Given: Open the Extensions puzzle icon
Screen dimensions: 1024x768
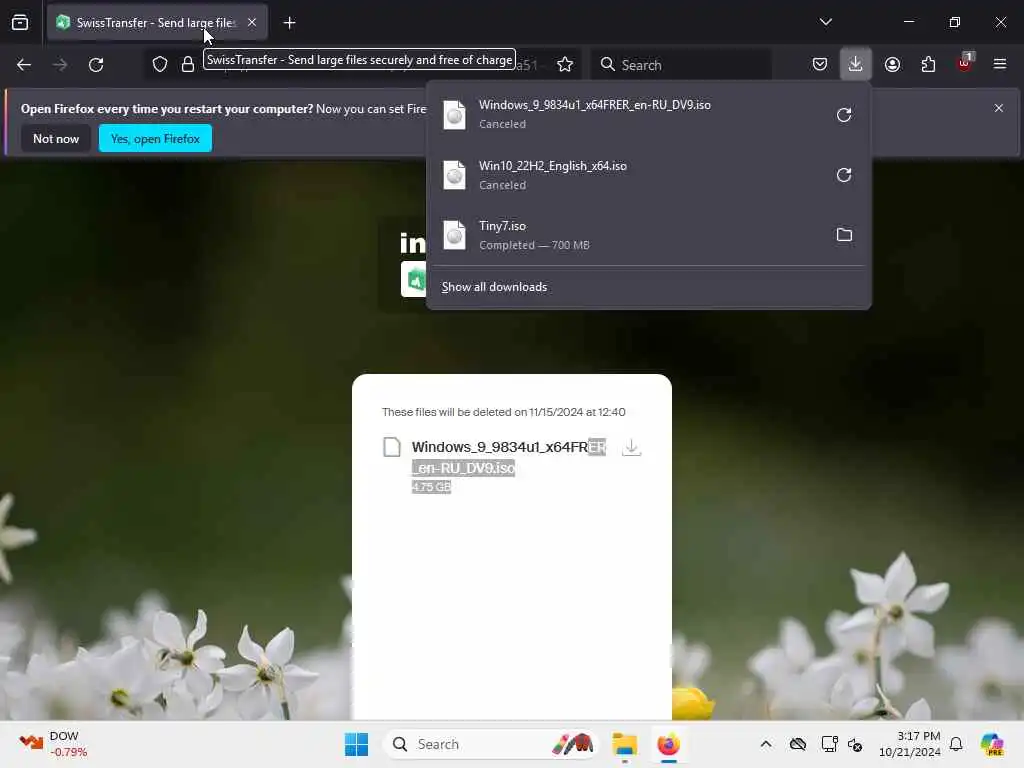Looking at the screenshot, I should 928,64.
